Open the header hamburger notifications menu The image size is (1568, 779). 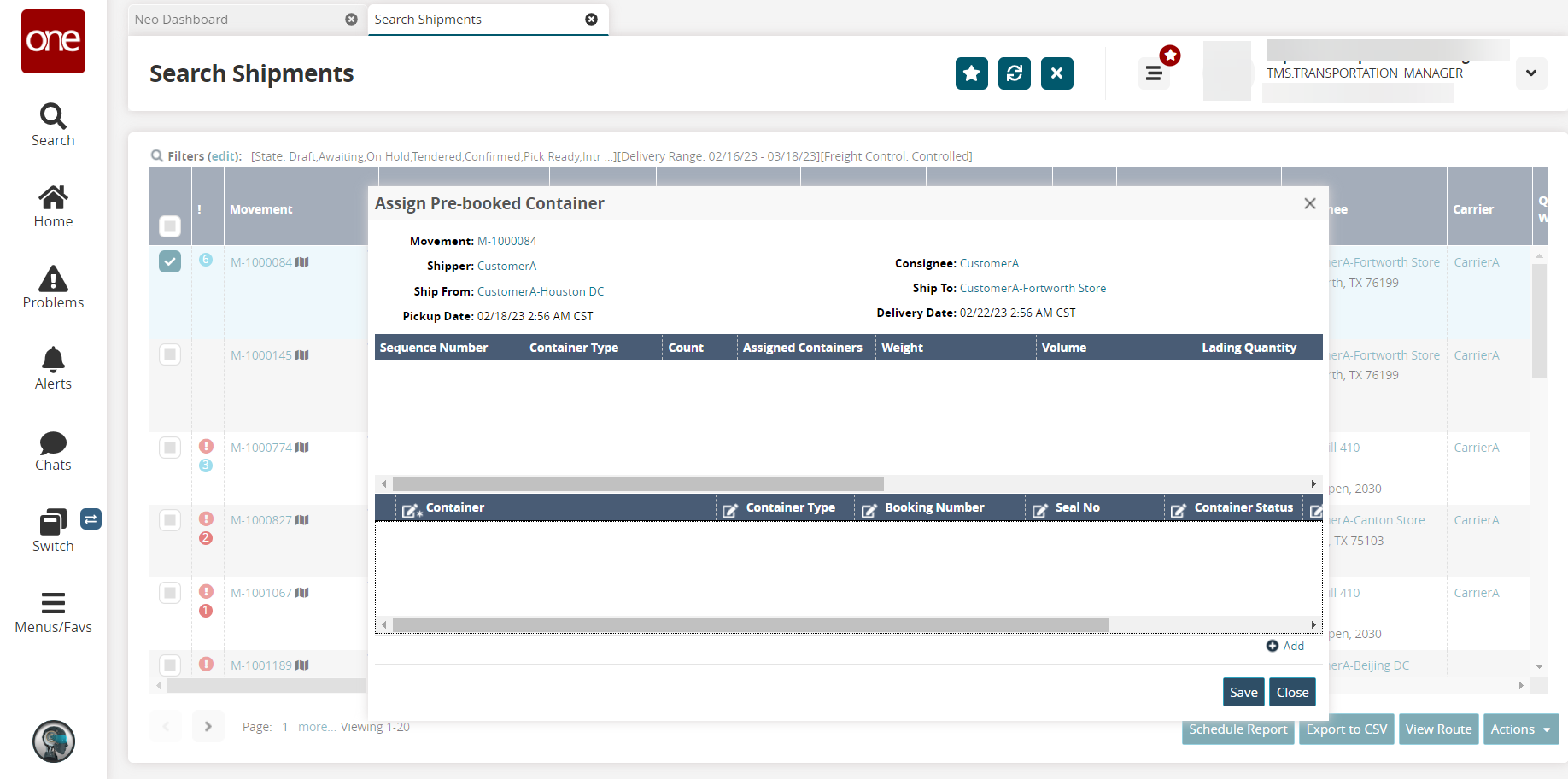[x=1155, y=73]
